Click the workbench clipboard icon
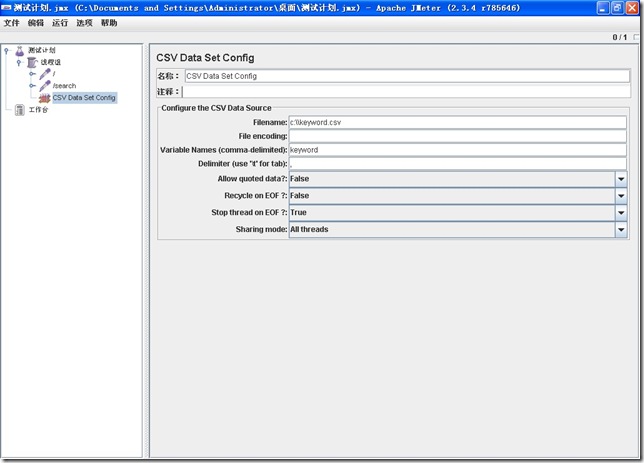The image size is (644, 463). click(20, 110)
